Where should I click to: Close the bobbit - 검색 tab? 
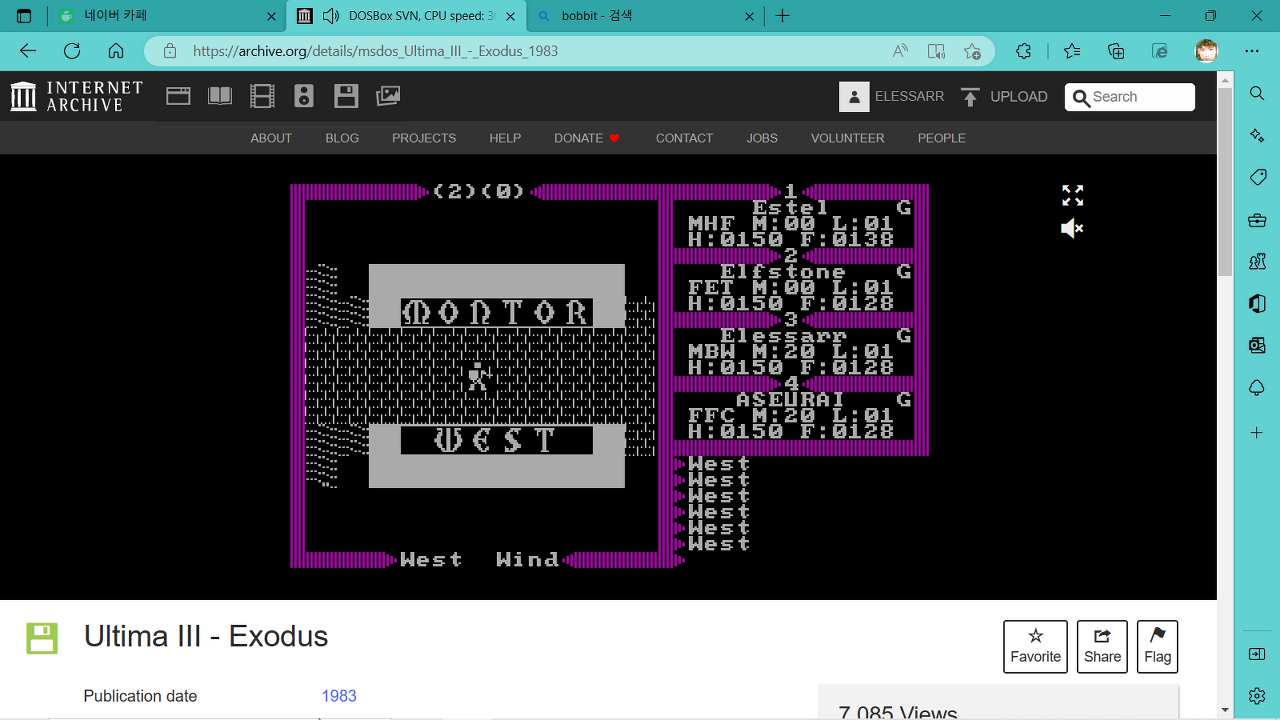coord(750,16)
